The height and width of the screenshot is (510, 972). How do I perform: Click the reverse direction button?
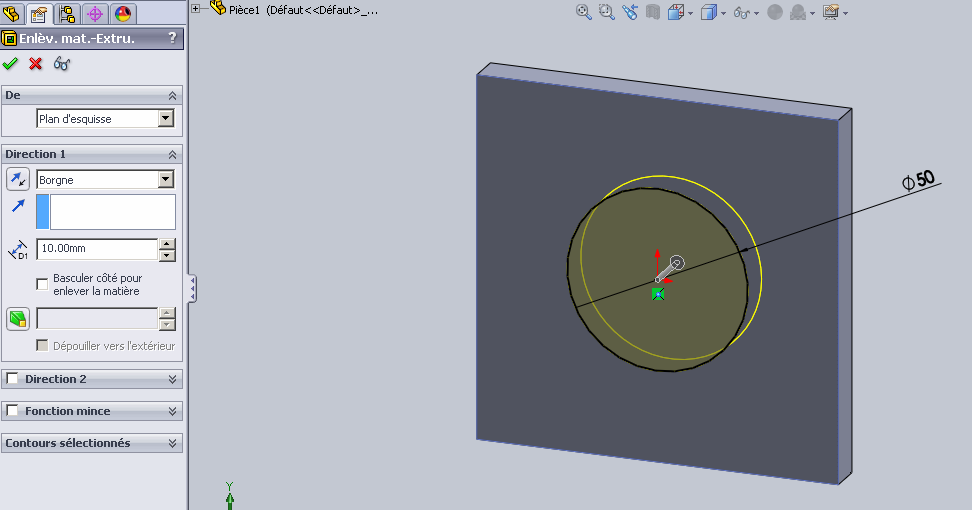(18, 180)
